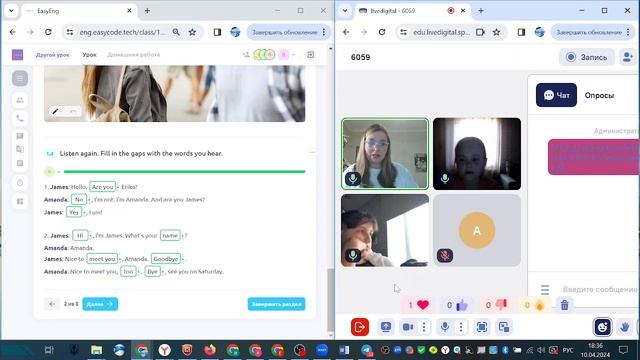
Task: Open the grid apps icon in EasyEng sidebar
Action: (x=20, y=201)
